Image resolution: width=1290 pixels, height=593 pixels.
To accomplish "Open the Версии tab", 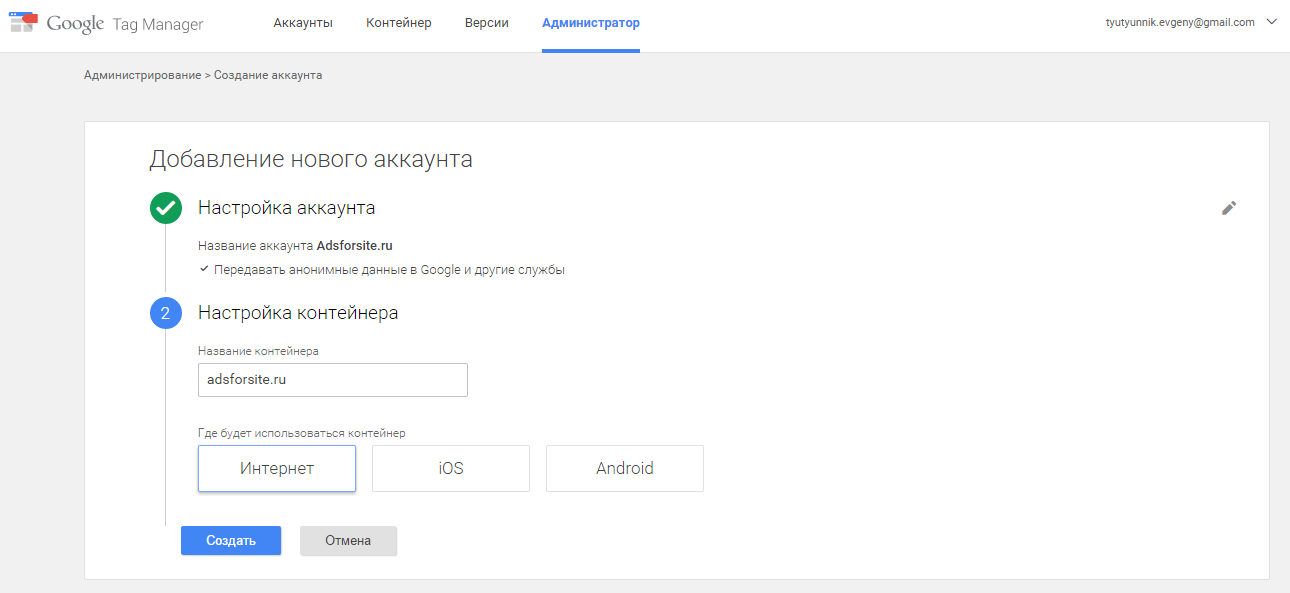I will (486, 21).
